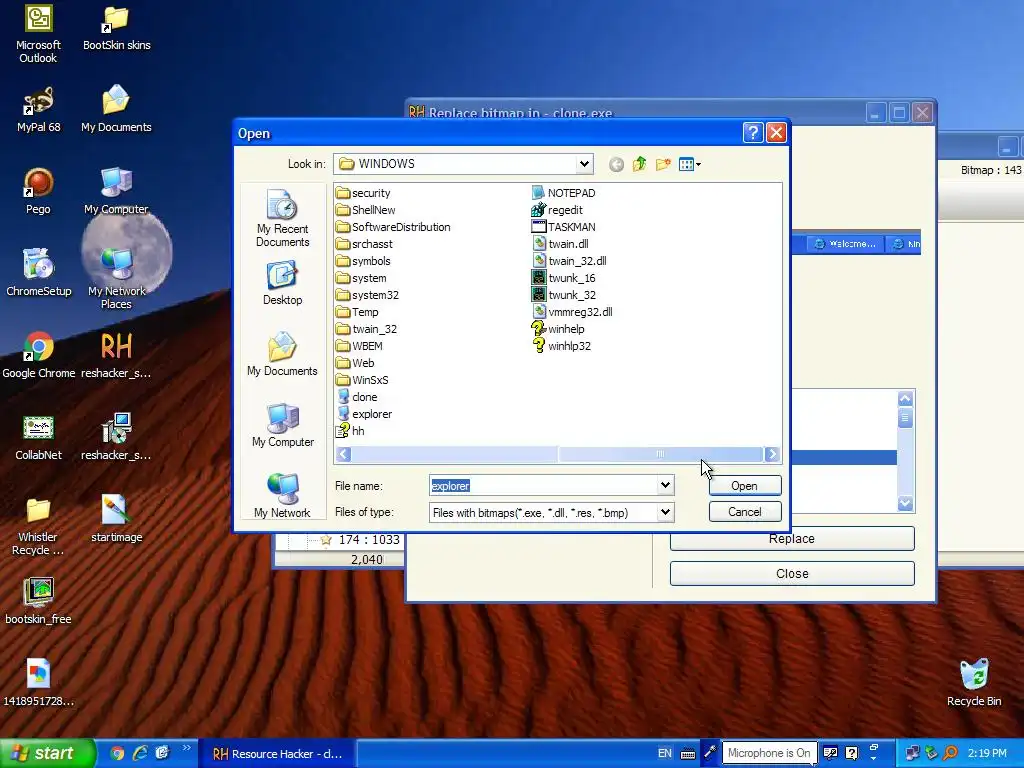This screenshot has height=768, width=1024.
Task: Select the symbols folder
Action: [x=363, y=261]
